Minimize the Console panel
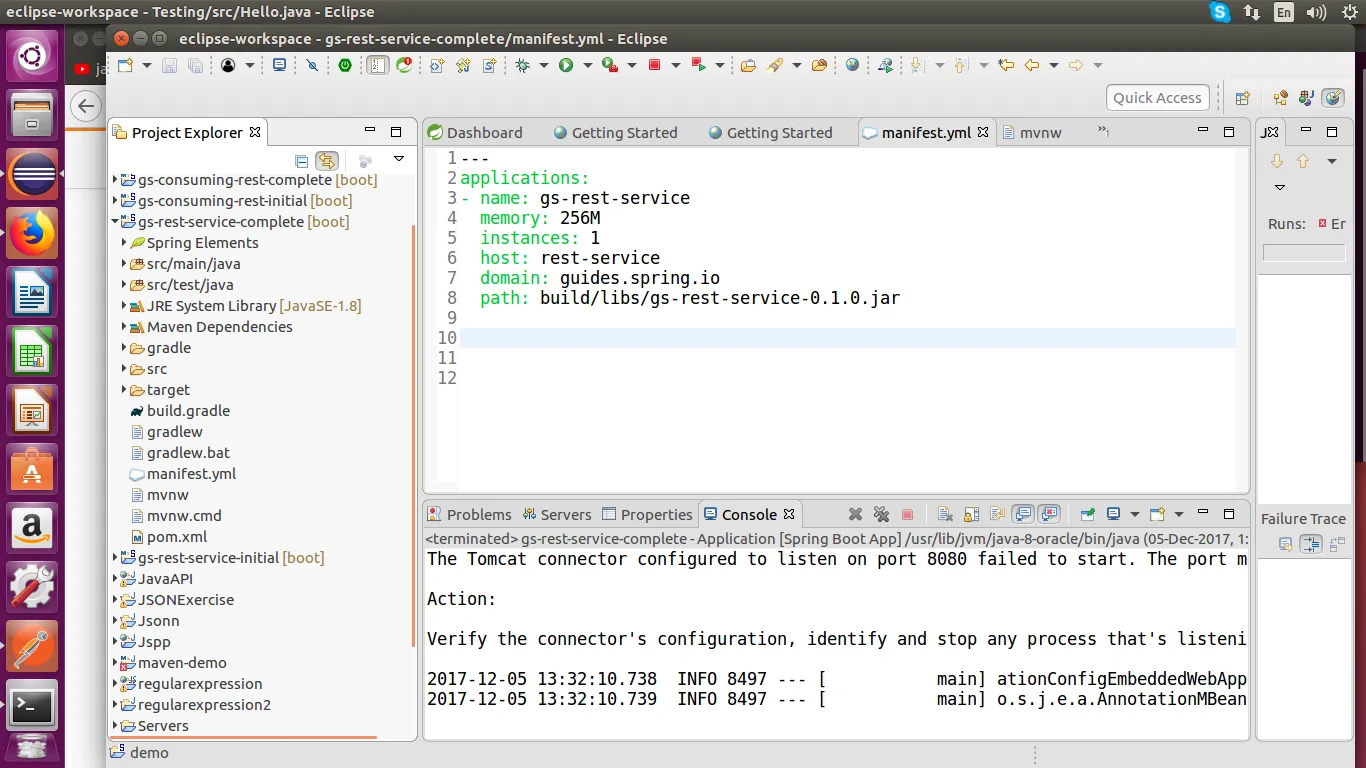 coord(1204,514)
